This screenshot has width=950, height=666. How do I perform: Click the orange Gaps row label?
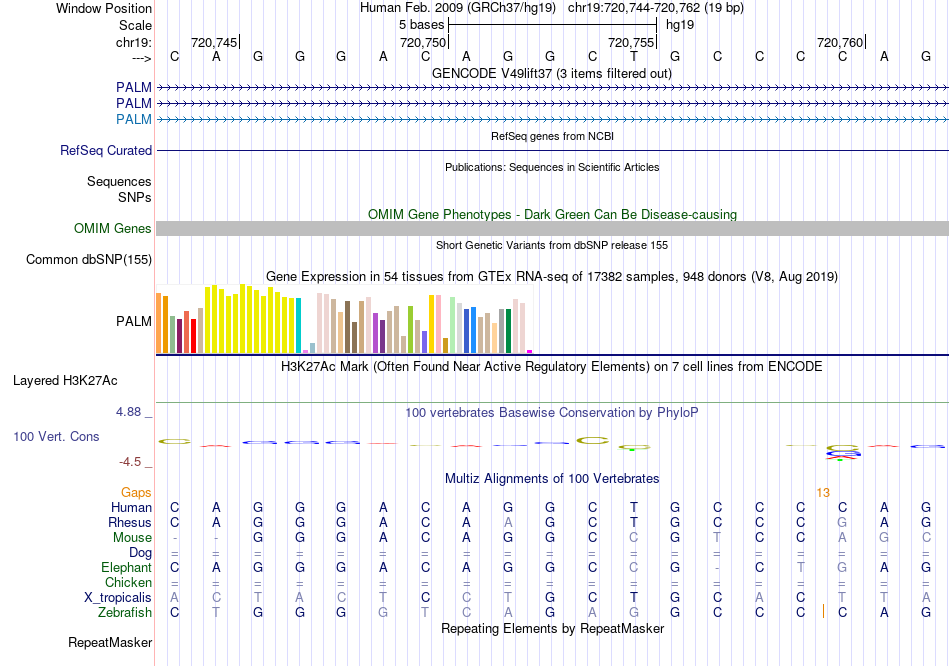(x=136, y=493)
